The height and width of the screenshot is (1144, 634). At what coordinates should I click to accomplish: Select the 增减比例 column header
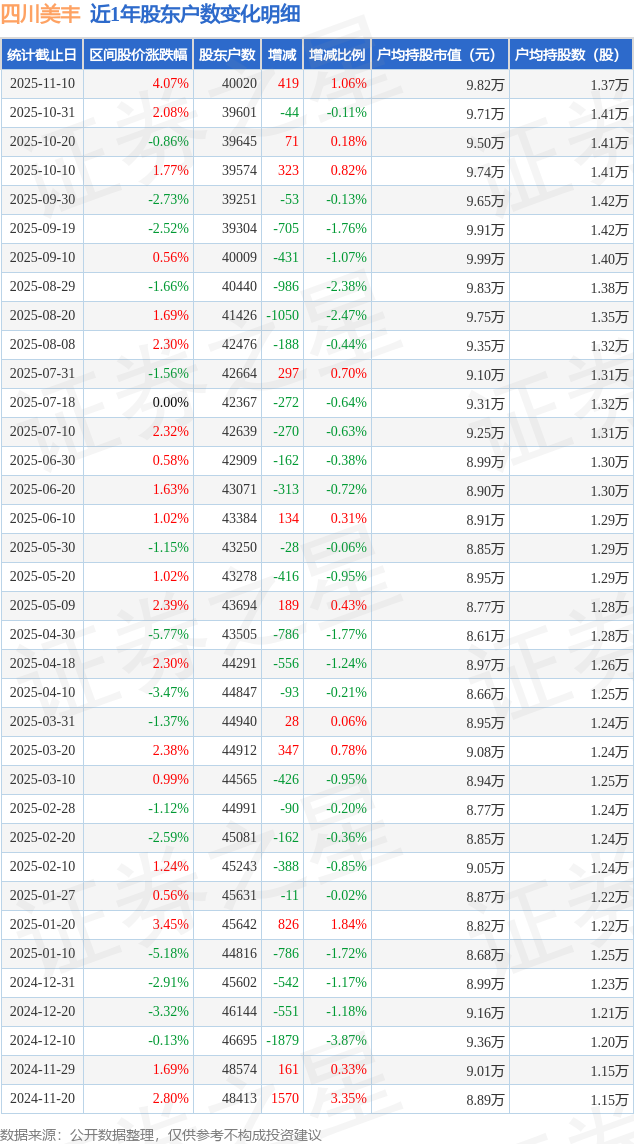[x=337, y=55]
